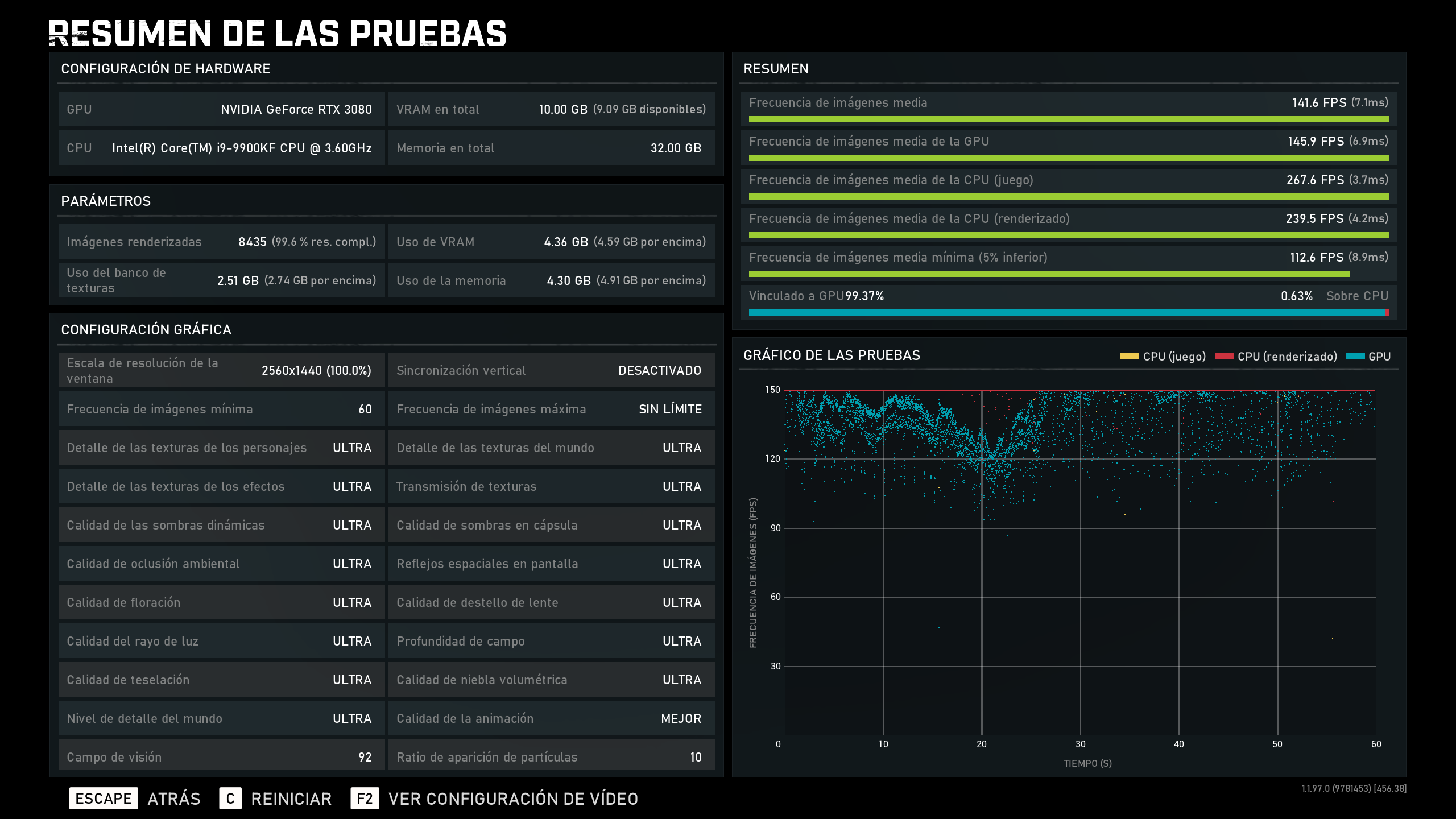Go back via the ATRÁS label
Screen dimensions: 1456x819
coord(174,799)
